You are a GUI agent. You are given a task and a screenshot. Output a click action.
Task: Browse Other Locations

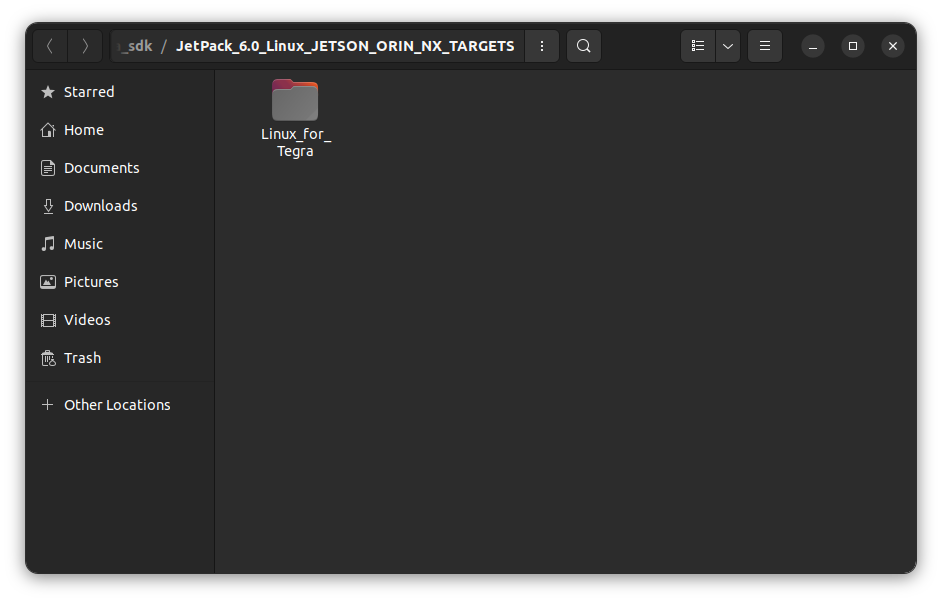click(117, 404)
